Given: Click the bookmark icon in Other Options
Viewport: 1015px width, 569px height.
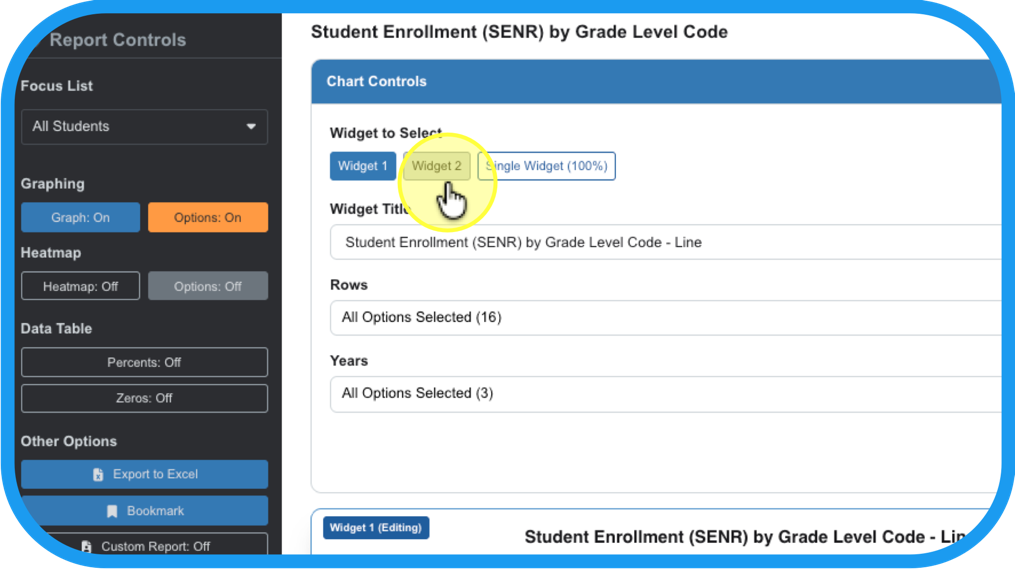Looking at the screenshot, I should [x=112, y=511].
